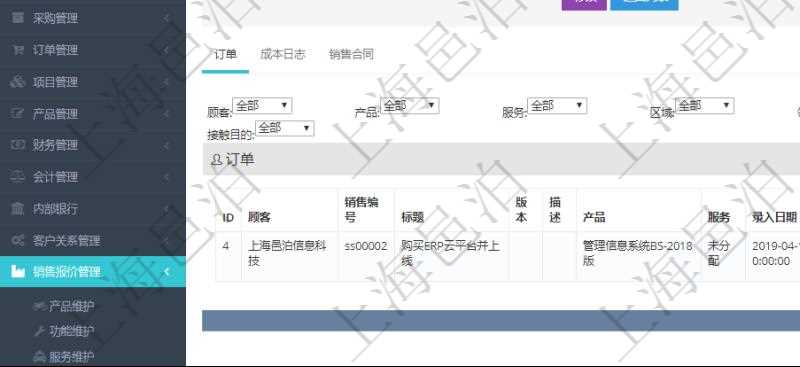Click the blue-gray bar below the table
The image size is (800, 367).
(501, 321)
